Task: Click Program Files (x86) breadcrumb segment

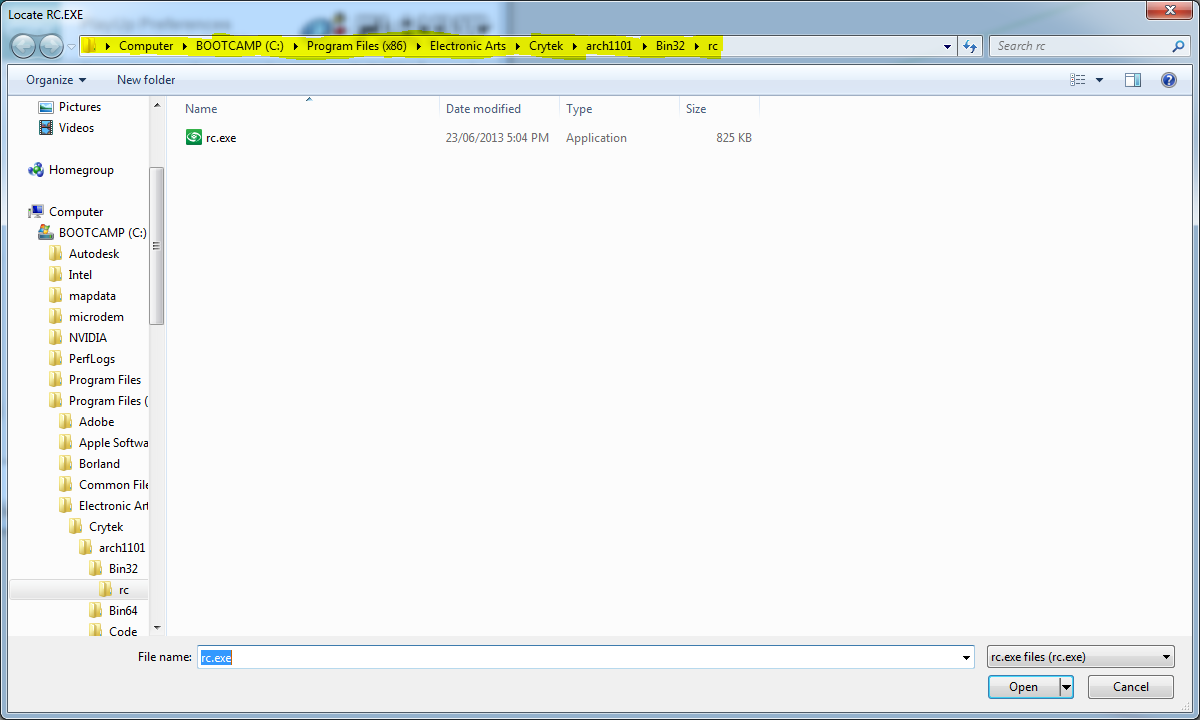Action: pyautogui.click(x=356, y=46)
